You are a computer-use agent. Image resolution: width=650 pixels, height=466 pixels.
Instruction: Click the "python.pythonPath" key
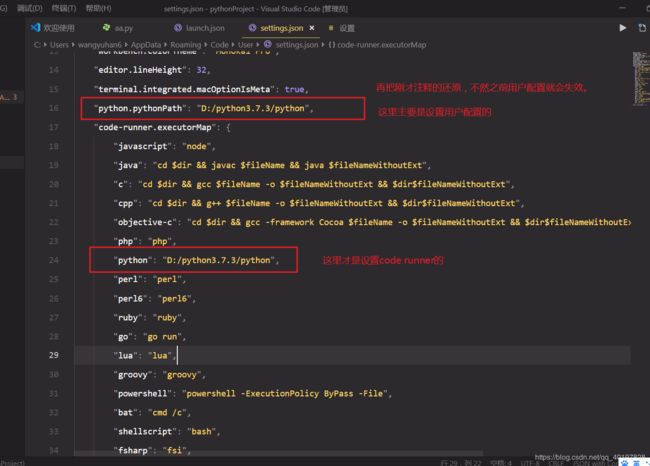[140, 108]
